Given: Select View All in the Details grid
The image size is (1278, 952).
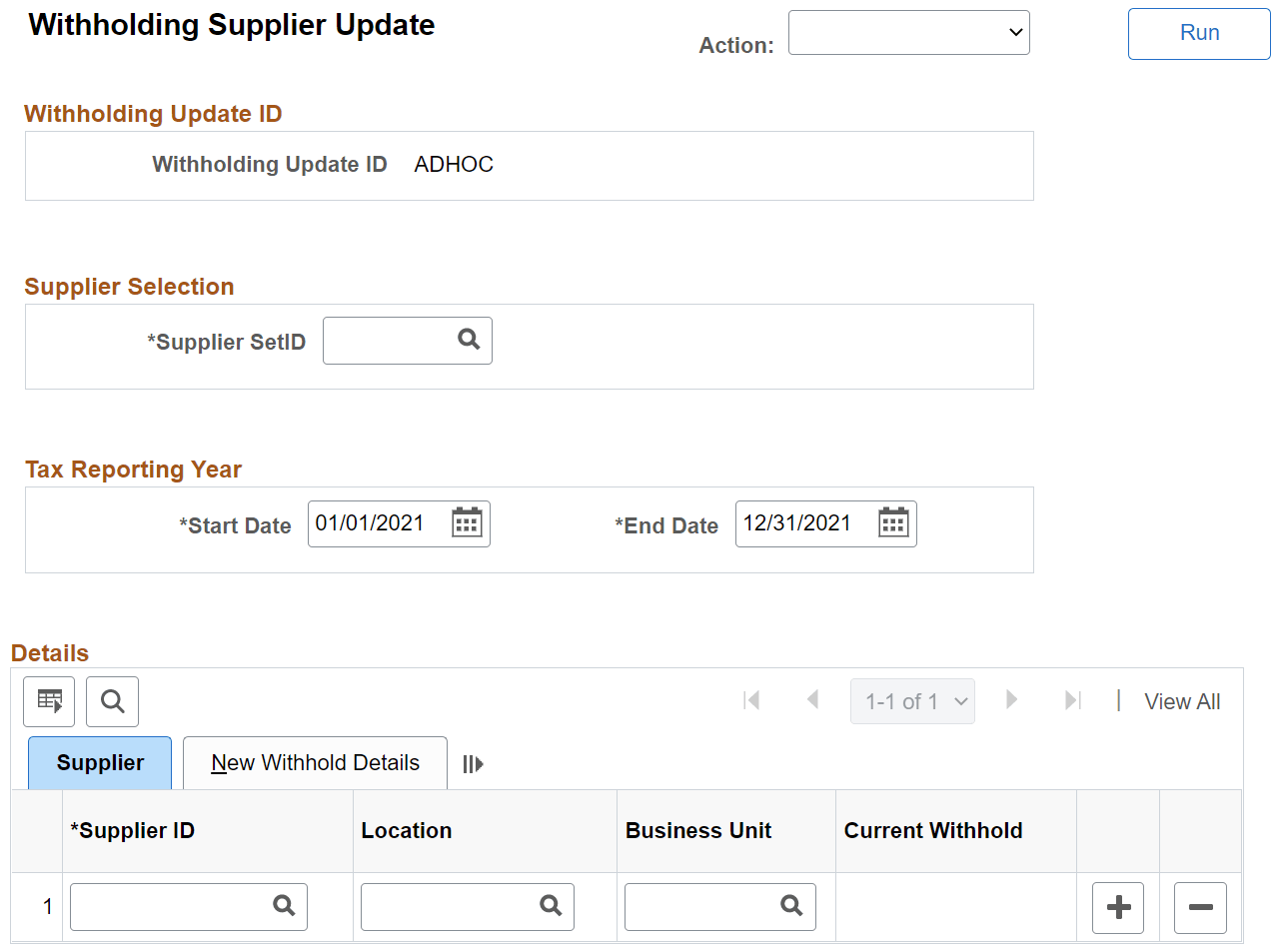Looking at the screenshot, I should pos(1182,701).
